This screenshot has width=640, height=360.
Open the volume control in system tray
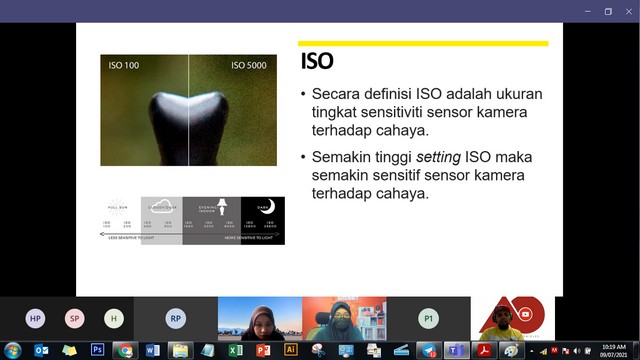point(577,351)
